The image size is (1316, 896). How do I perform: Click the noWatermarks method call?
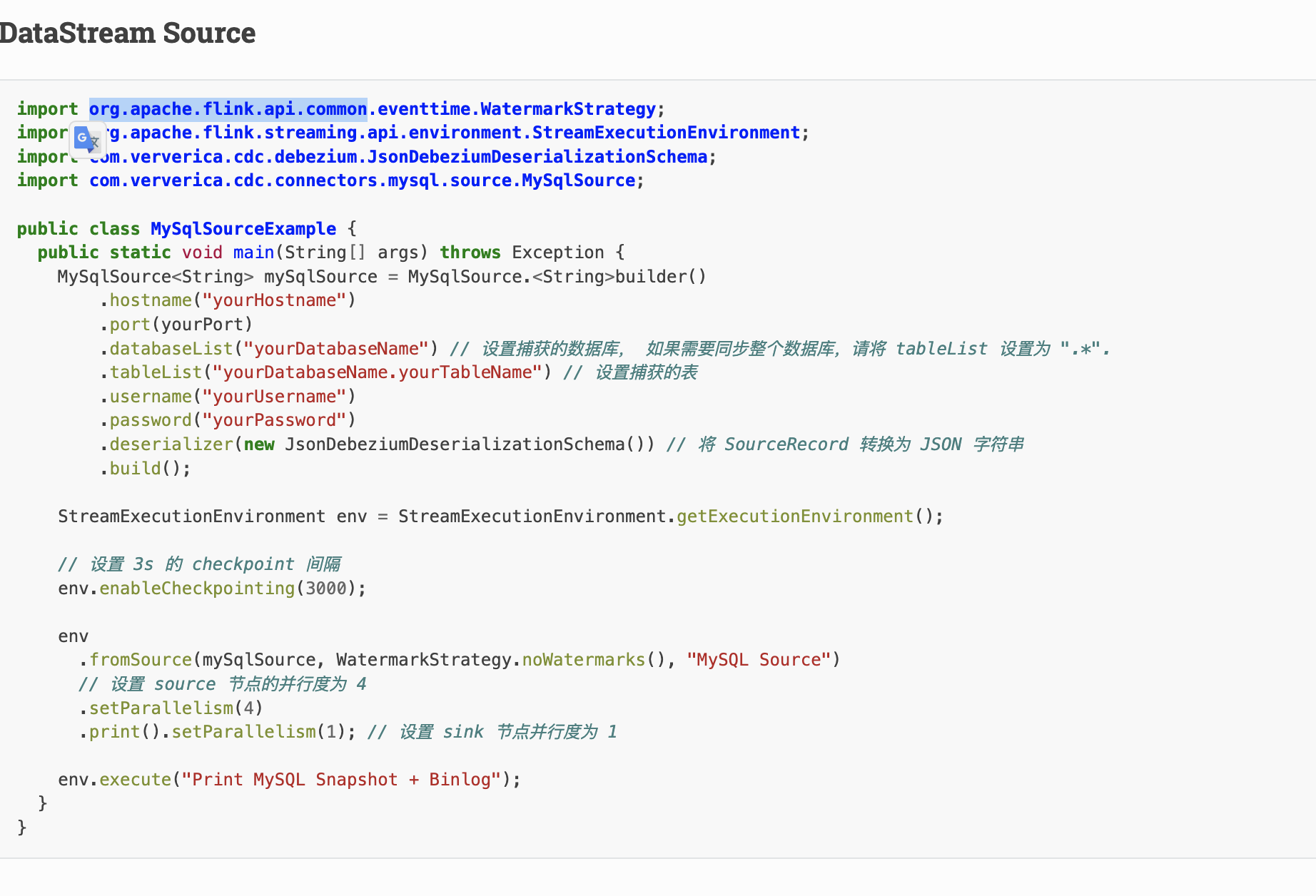583,660
